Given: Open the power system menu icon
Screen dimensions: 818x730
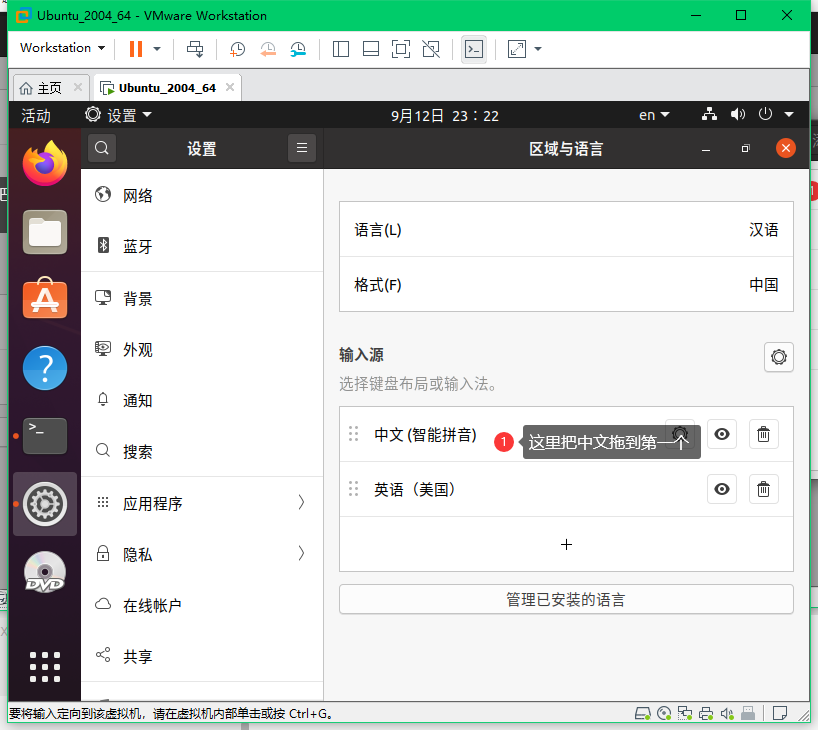Looking at the screenshot, I should (765, 114).
